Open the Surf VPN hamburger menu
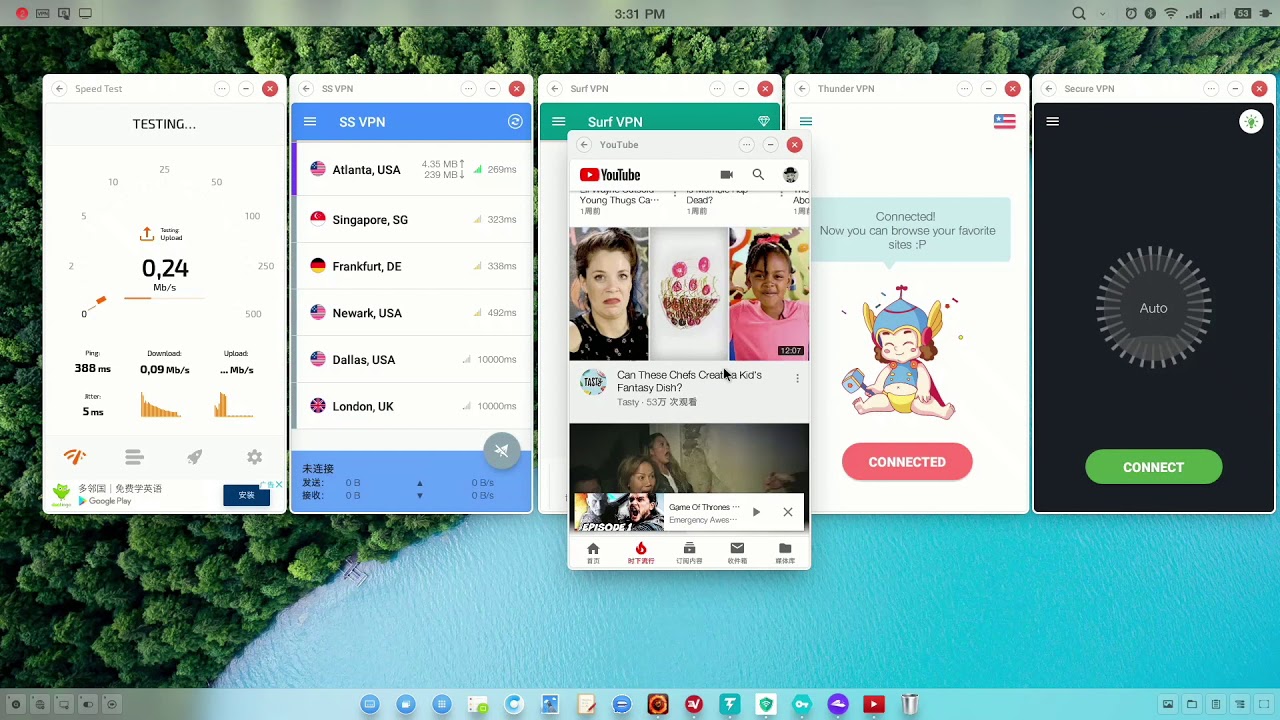The image size is (1280, 720). click(558, 122)
